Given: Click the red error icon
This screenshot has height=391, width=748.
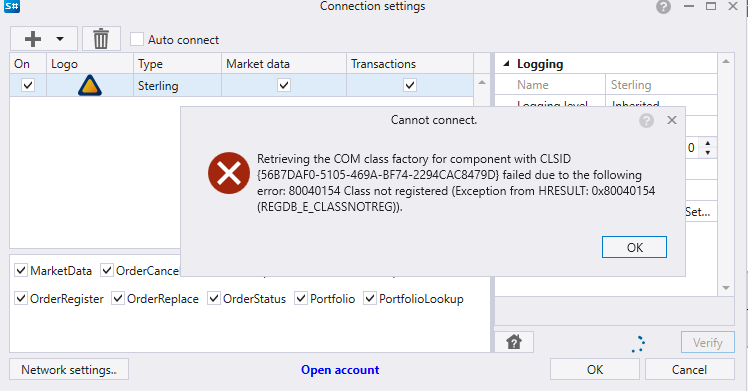Looking at the screenshot, I should [x=229, y=173].
